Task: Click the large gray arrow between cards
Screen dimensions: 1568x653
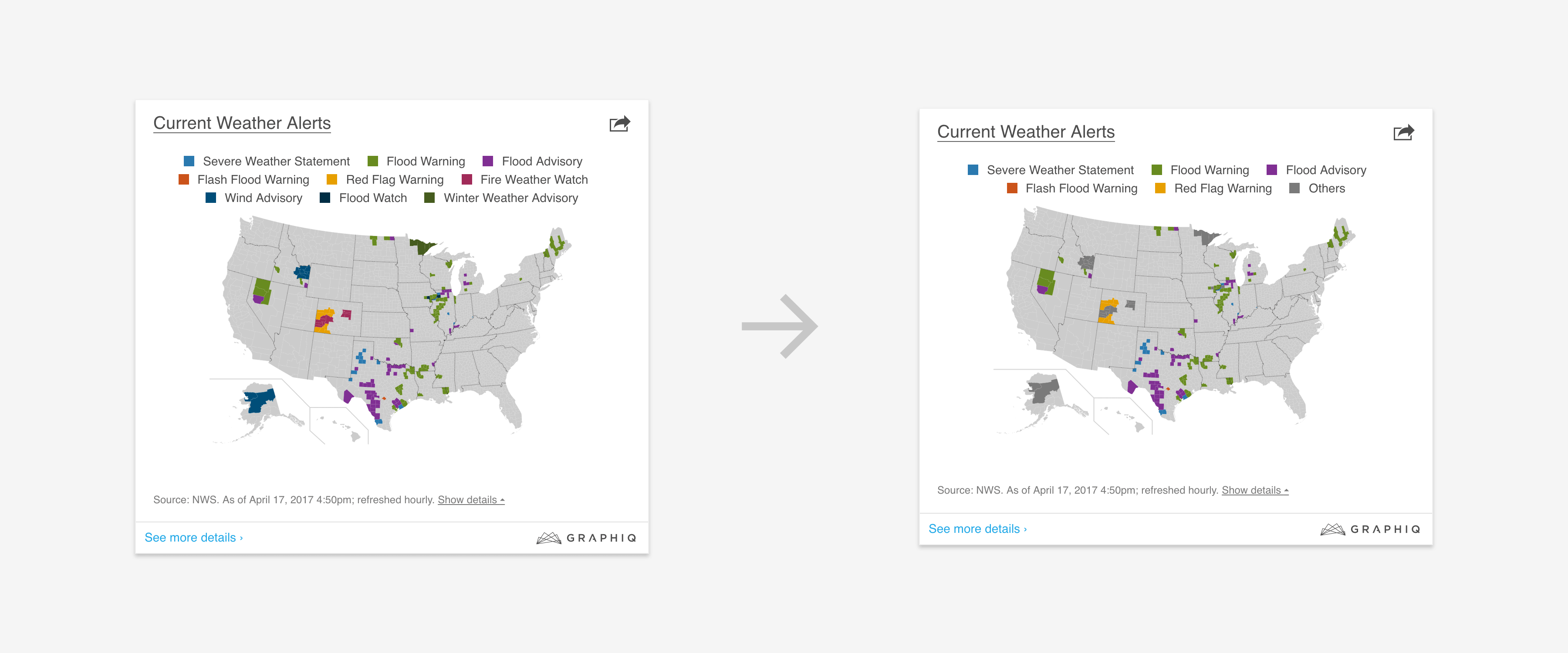Action: pyautogui.click(x=780, y=326)
